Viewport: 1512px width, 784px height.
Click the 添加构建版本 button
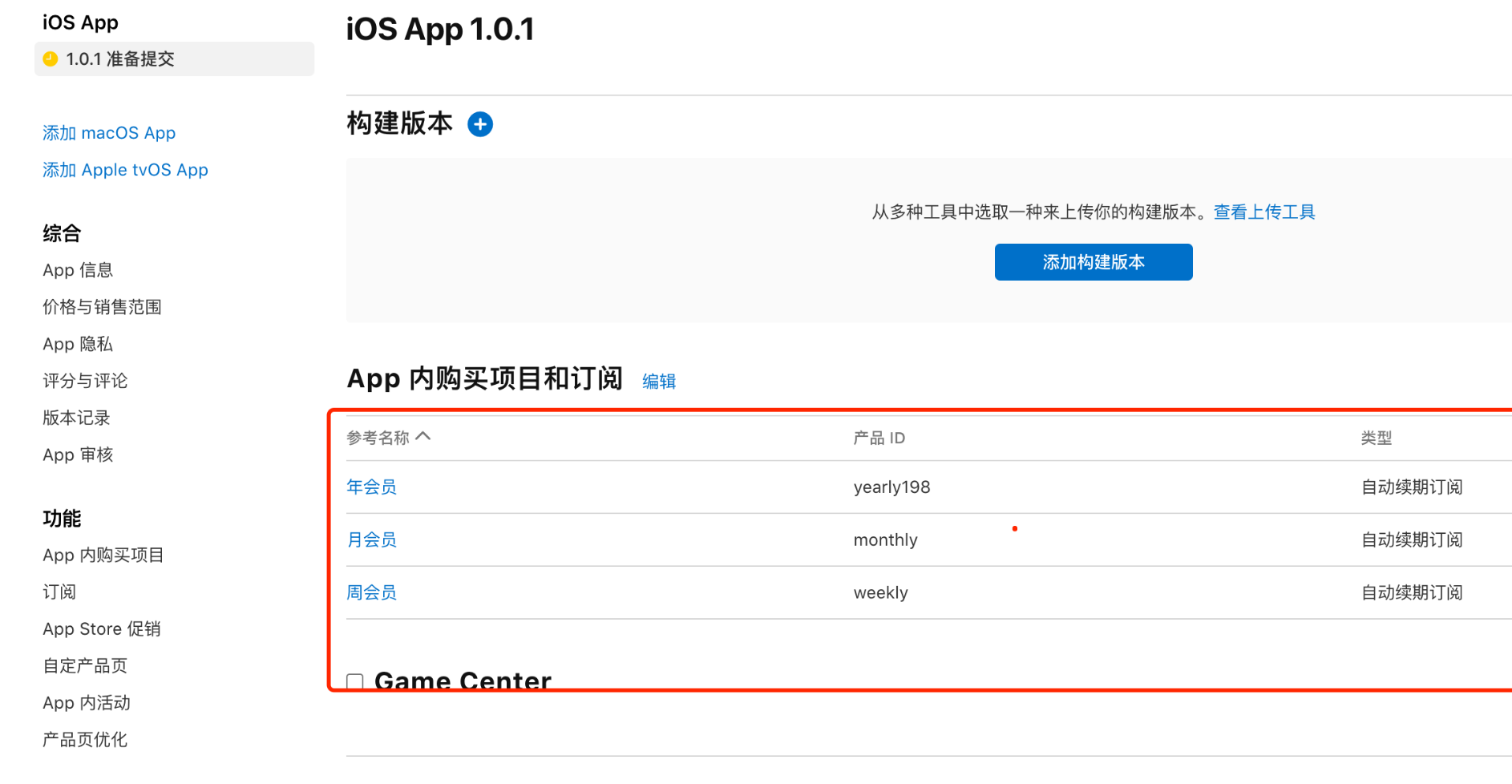(x=1093, y=261)
